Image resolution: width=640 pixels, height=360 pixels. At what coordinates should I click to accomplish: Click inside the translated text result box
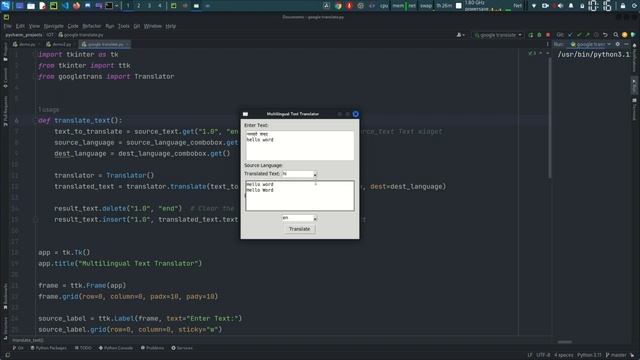[x=300, y=196]
